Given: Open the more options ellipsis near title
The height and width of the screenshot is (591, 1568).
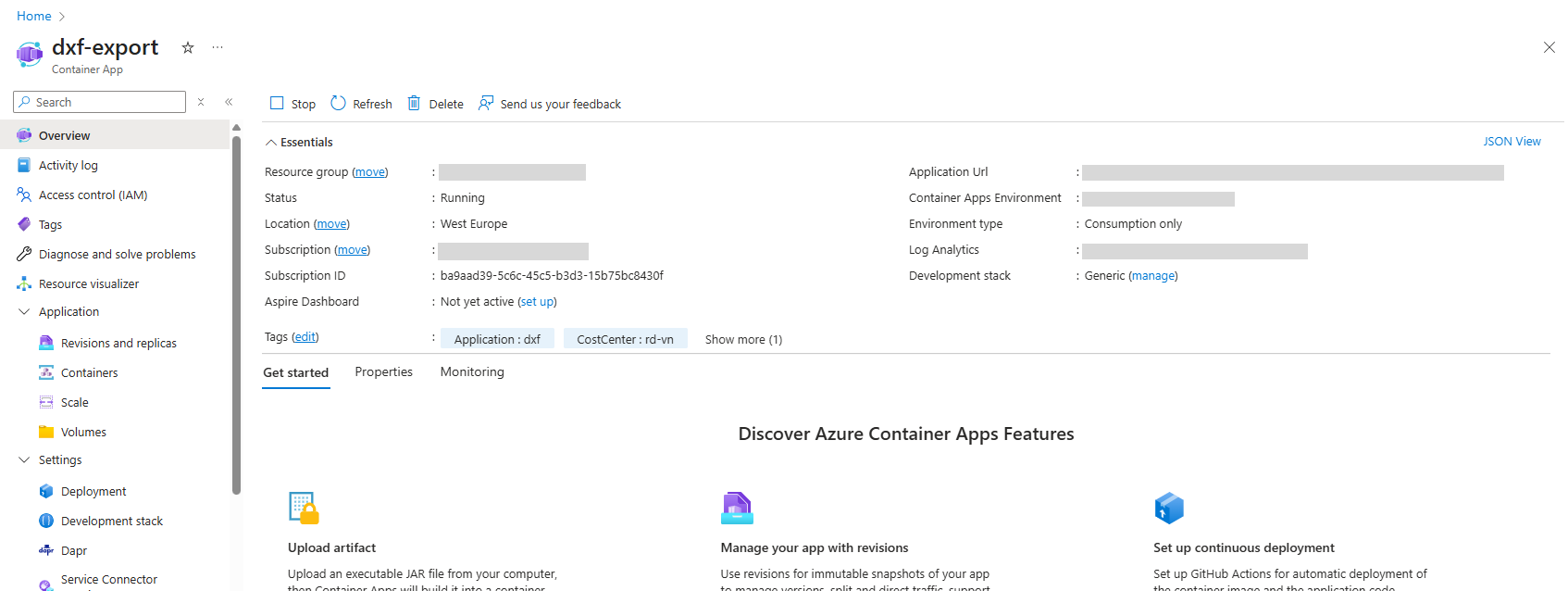Looking at the screenshot, I should [x=218, y=47].
